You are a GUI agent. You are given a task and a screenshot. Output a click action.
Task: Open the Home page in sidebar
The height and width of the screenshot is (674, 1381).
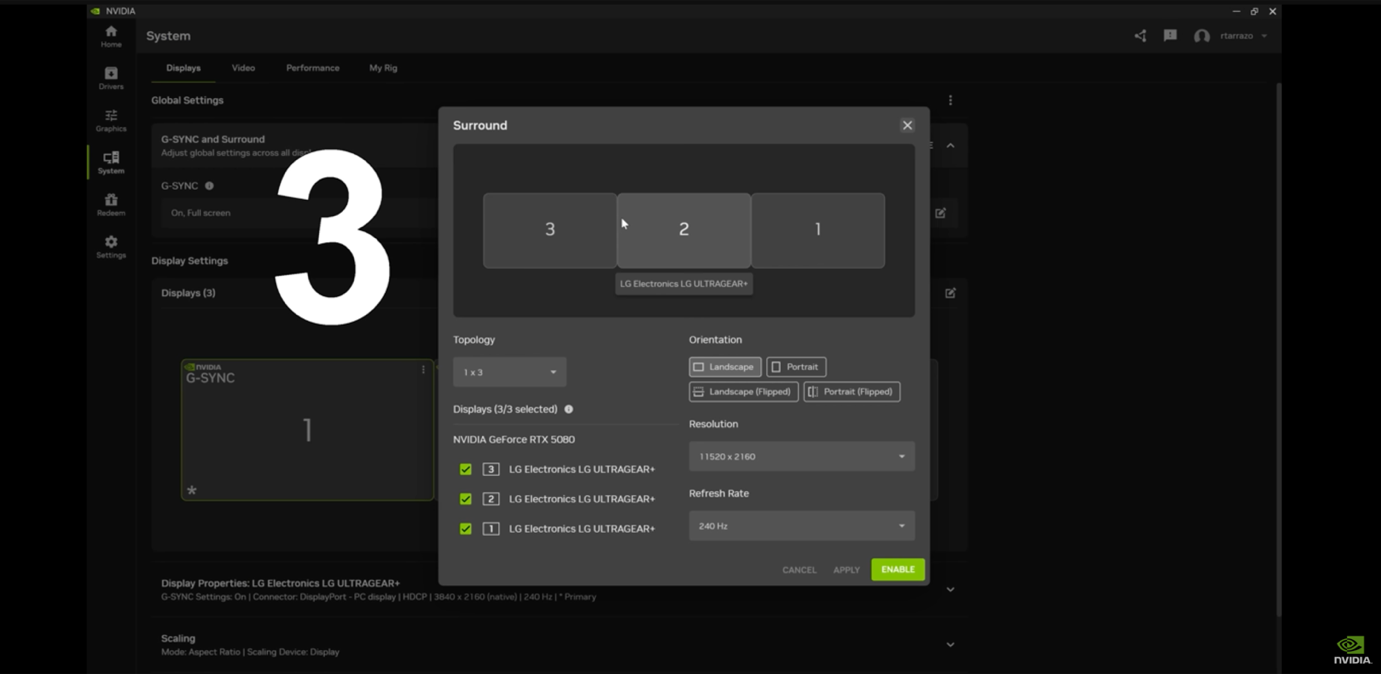[111, 36]
